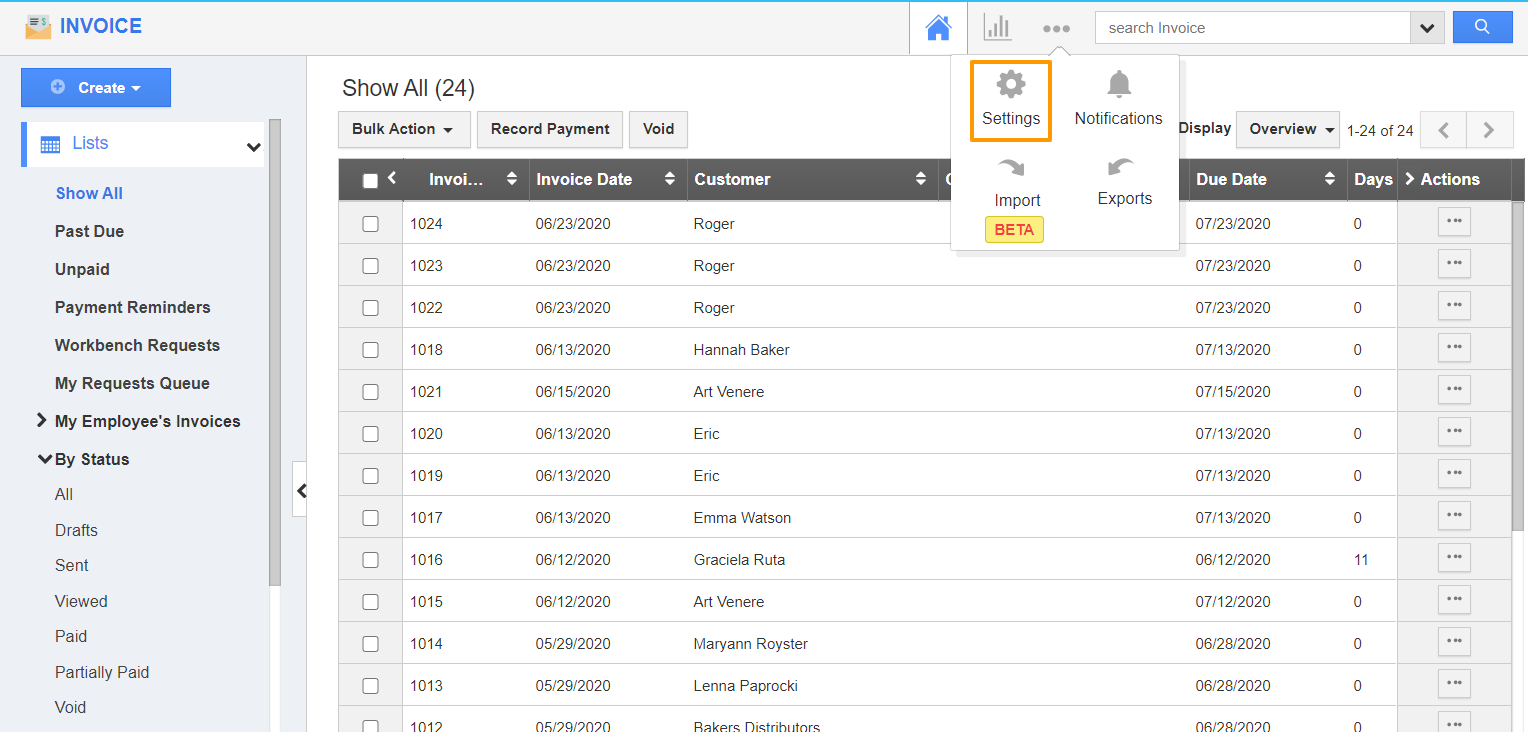Go to next page arrow

click(x=1489, y=130)
